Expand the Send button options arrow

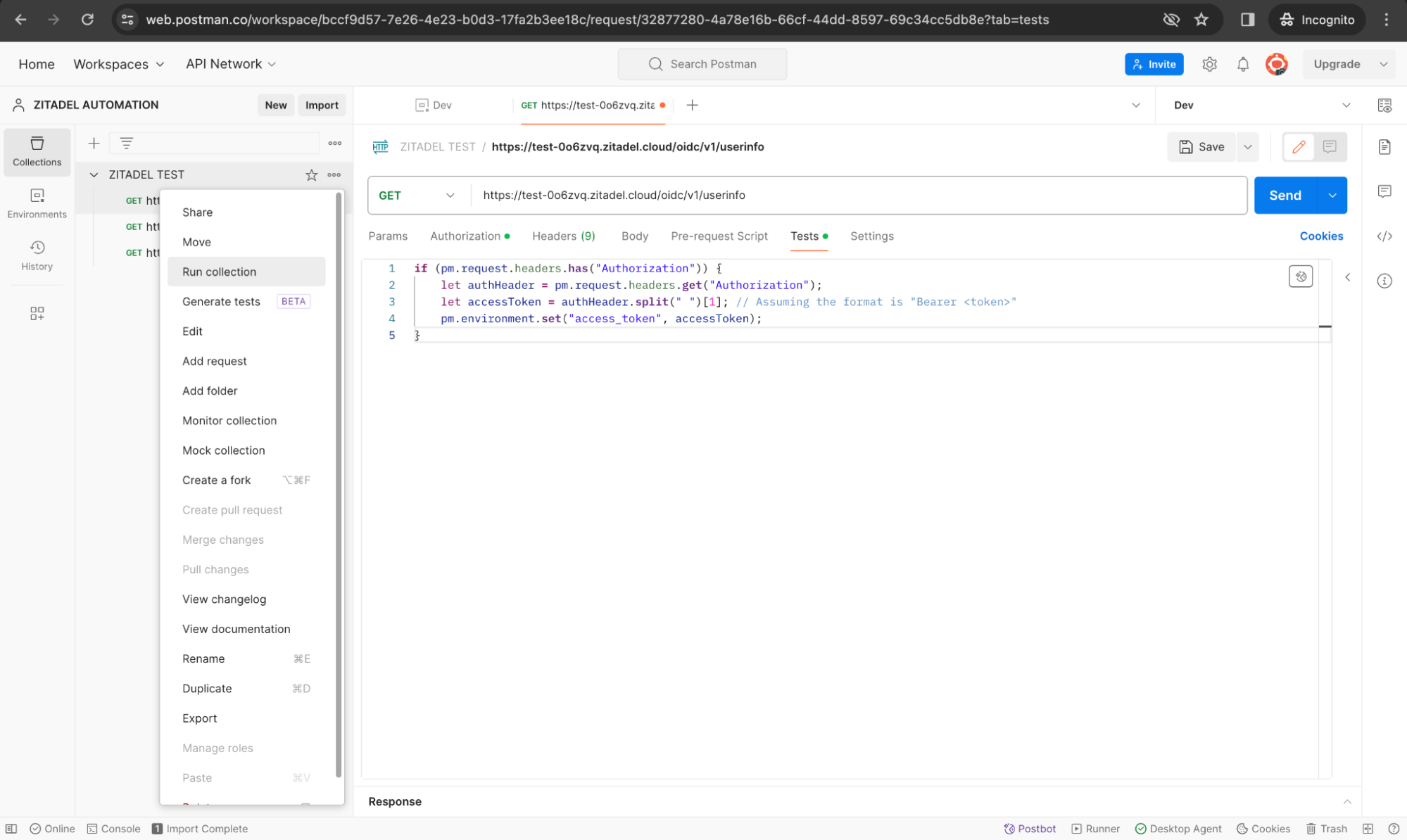1332,196
